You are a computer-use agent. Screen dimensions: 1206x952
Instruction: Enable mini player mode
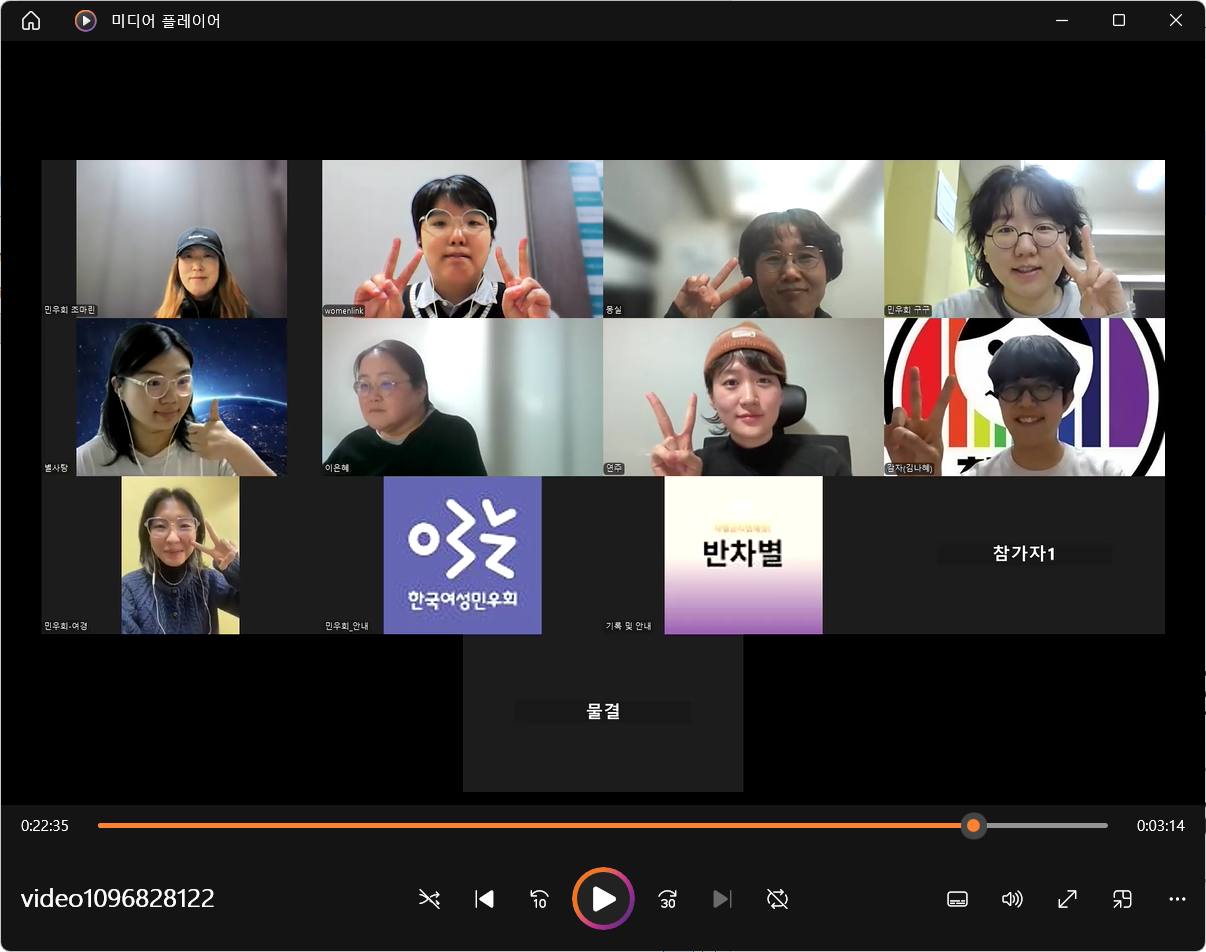(x=1122, y=899)
